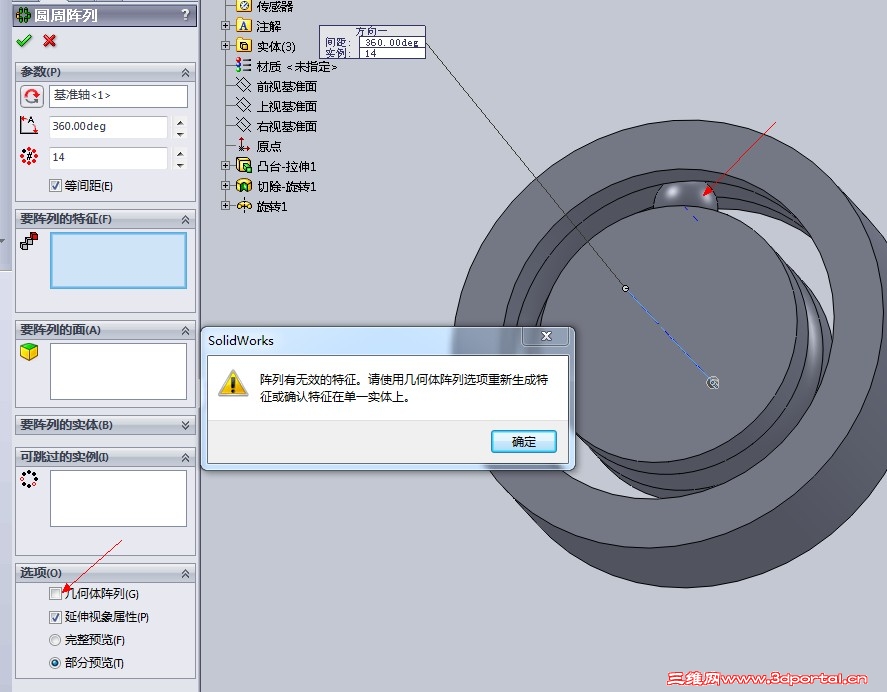Screen dimensions: 887x692
Task: Click the instances-to-skip dotted circle icon
Action: pos(29,479)
